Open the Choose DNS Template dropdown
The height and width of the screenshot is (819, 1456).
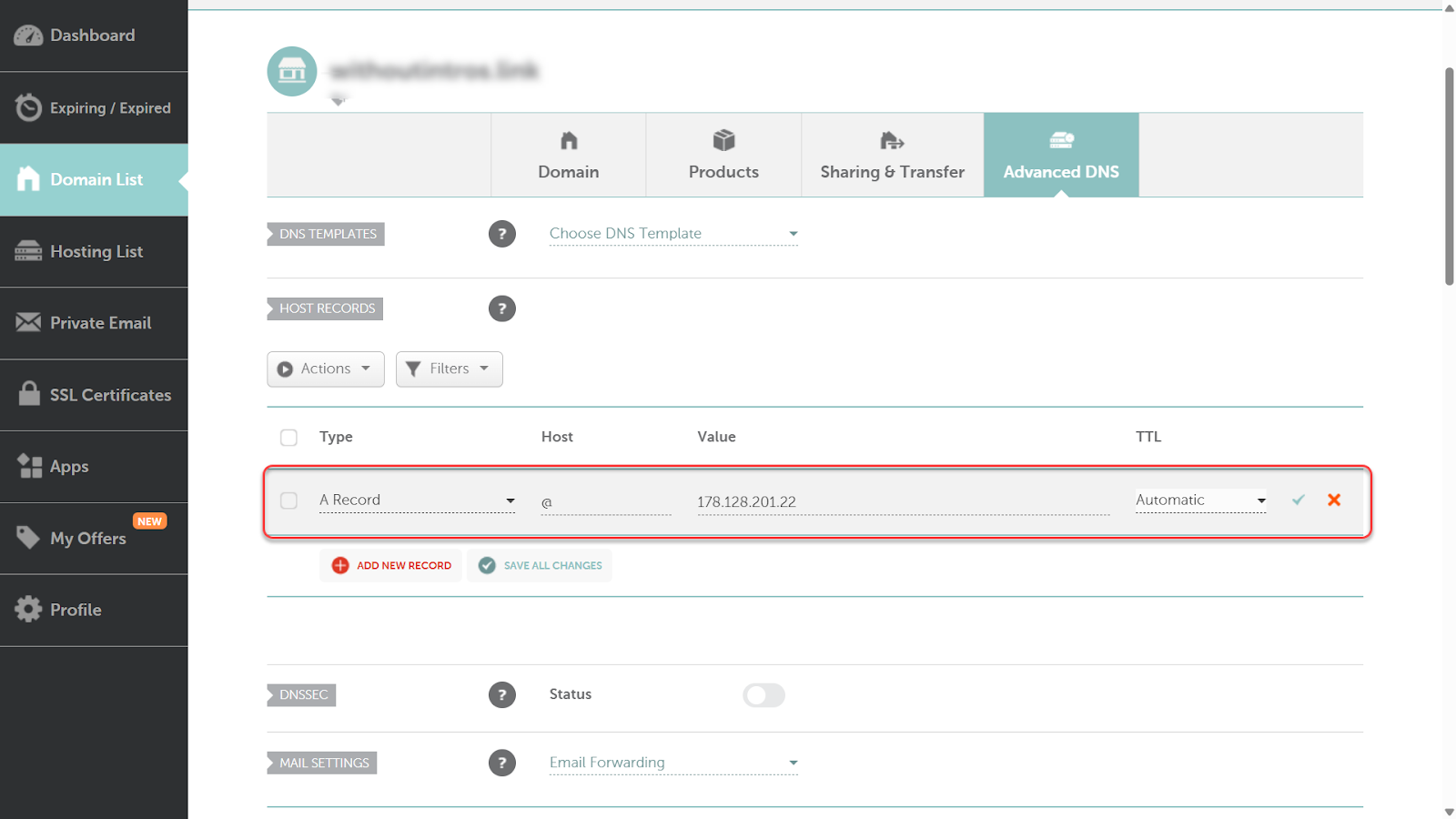[x=673, y=234]
